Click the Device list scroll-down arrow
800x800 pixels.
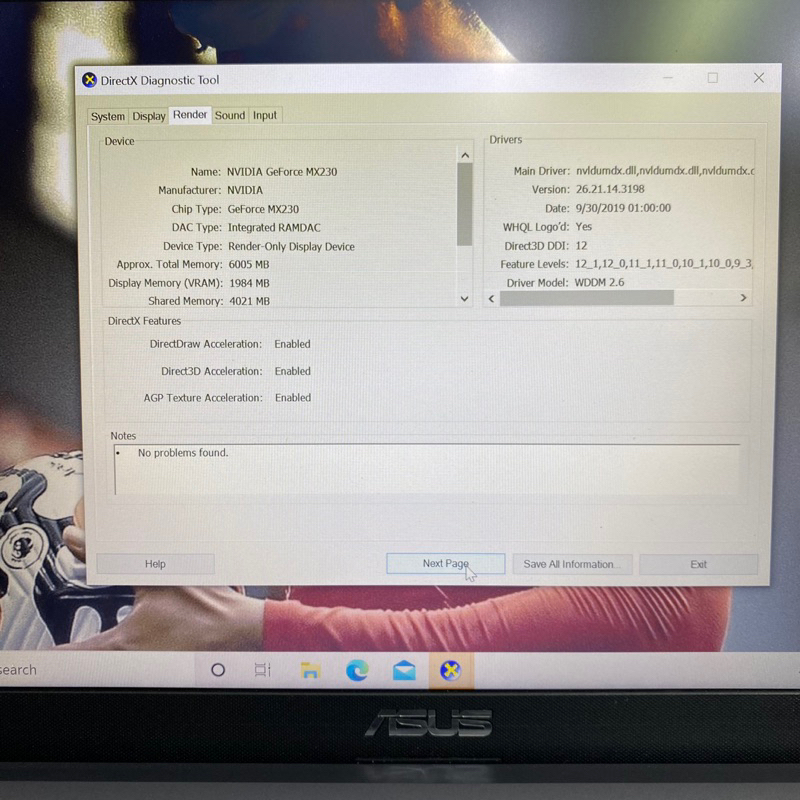[x=464, y=299]
